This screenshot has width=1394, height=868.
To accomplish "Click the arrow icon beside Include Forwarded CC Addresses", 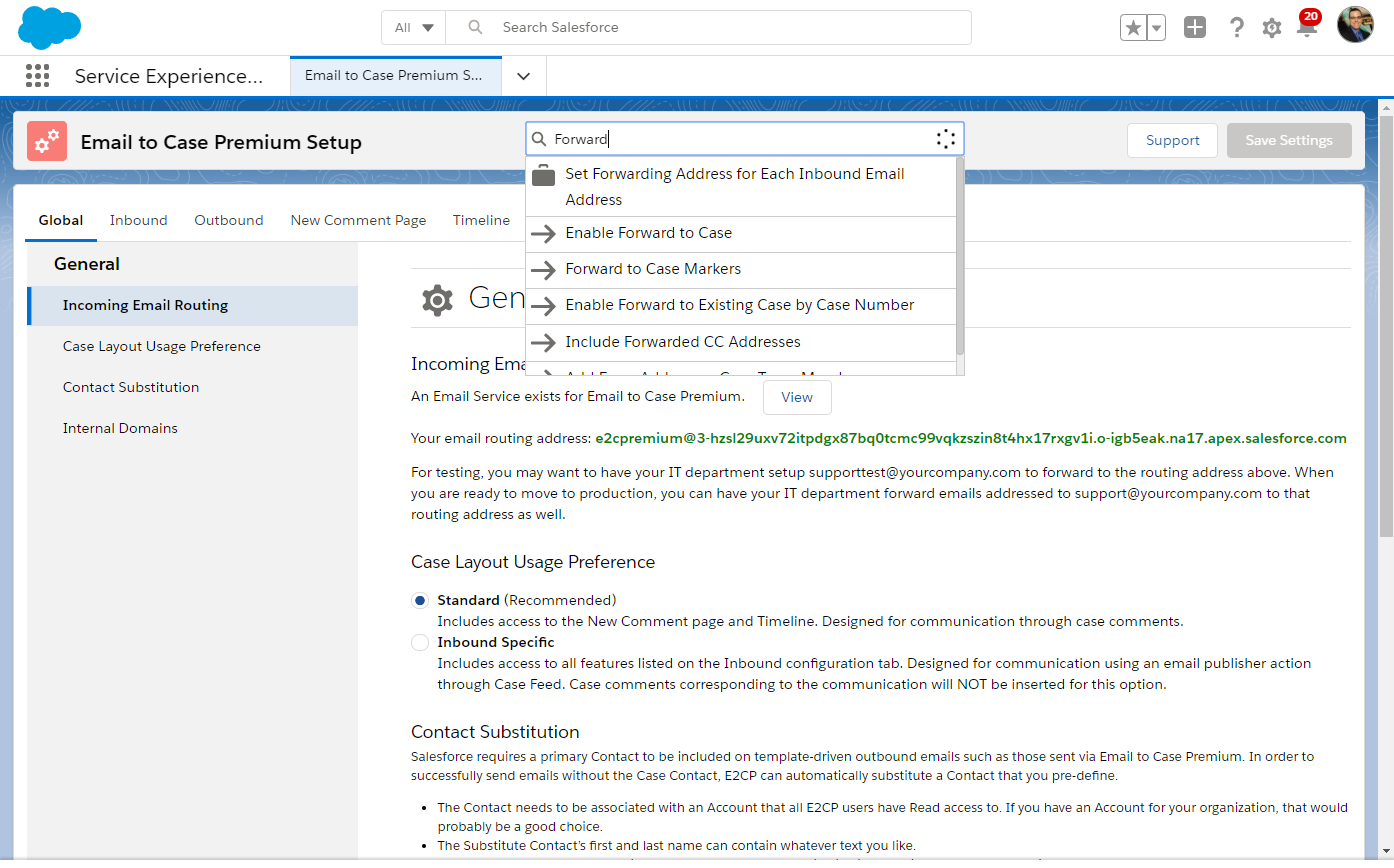I will click(543, 342).
